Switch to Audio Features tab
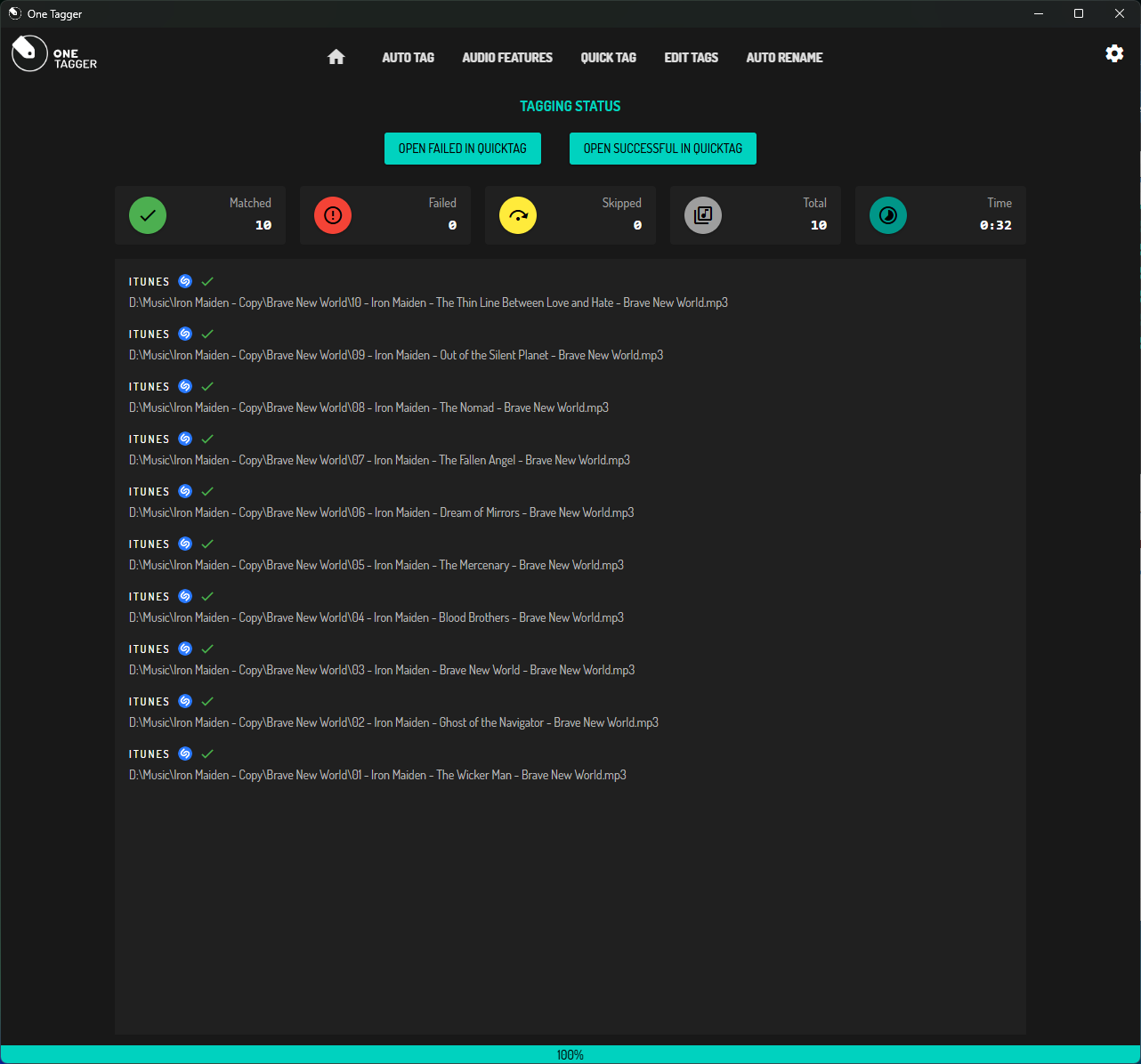The height and width of the screenshot is (1064, 1141). coord(507,57)
